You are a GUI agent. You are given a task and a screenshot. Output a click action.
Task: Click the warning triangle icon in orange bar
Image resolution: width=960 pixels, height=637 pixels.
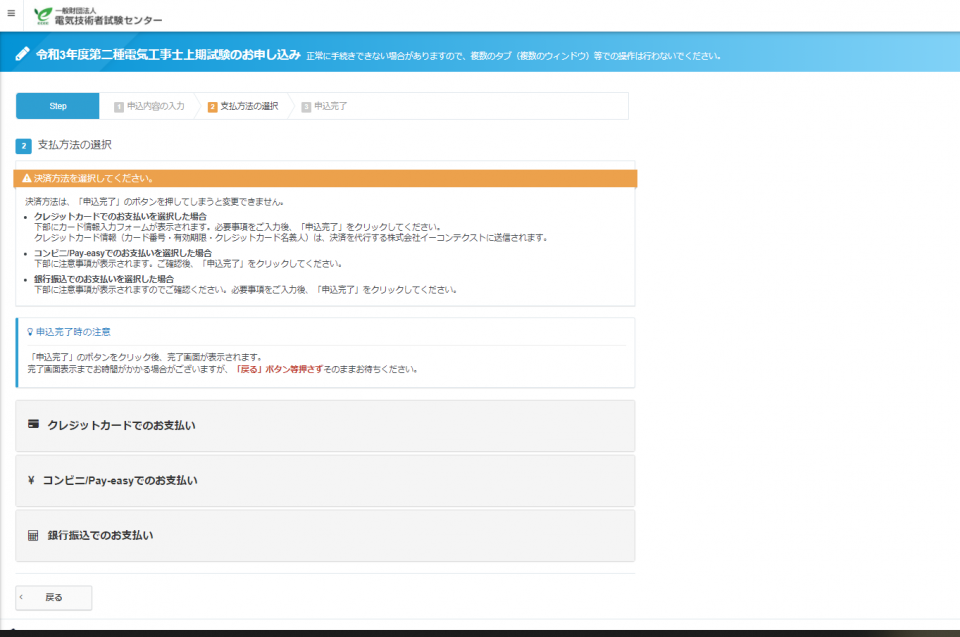pyautogui.click(x=27, y=179)
